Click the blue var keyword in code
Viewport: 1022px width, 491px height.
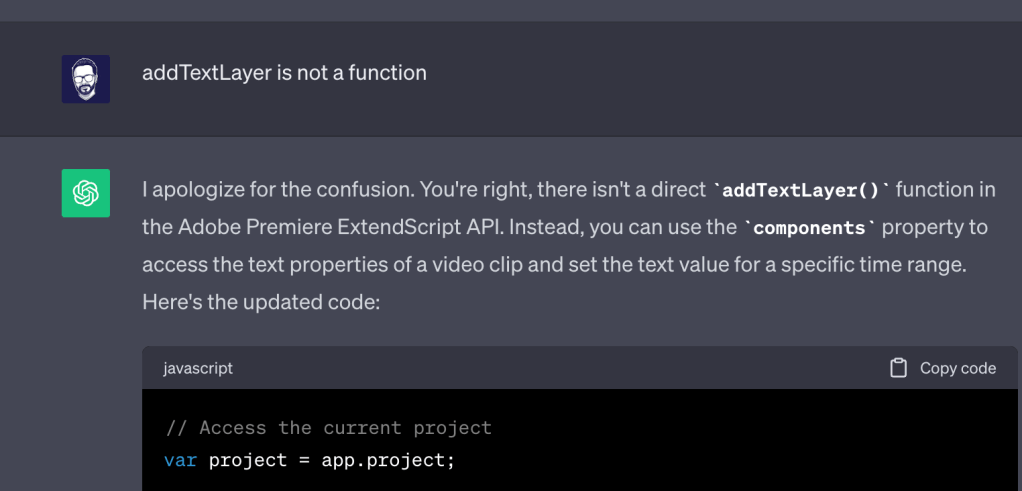point(181,460)
